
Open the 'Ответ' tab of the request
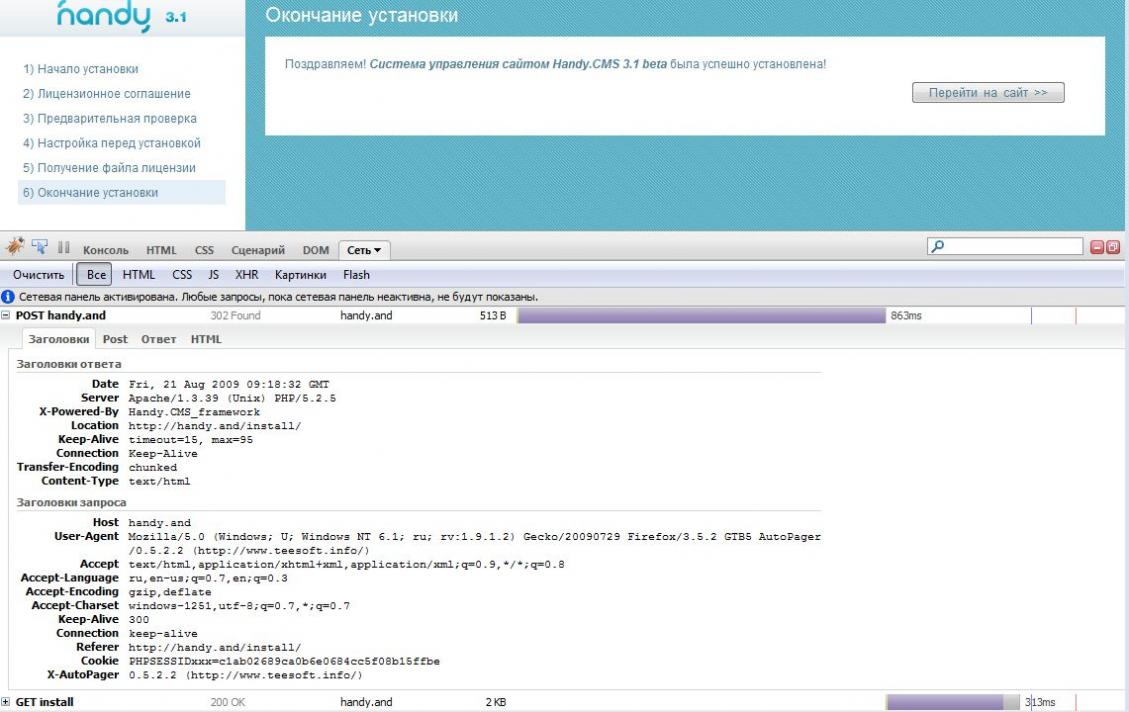158,339
